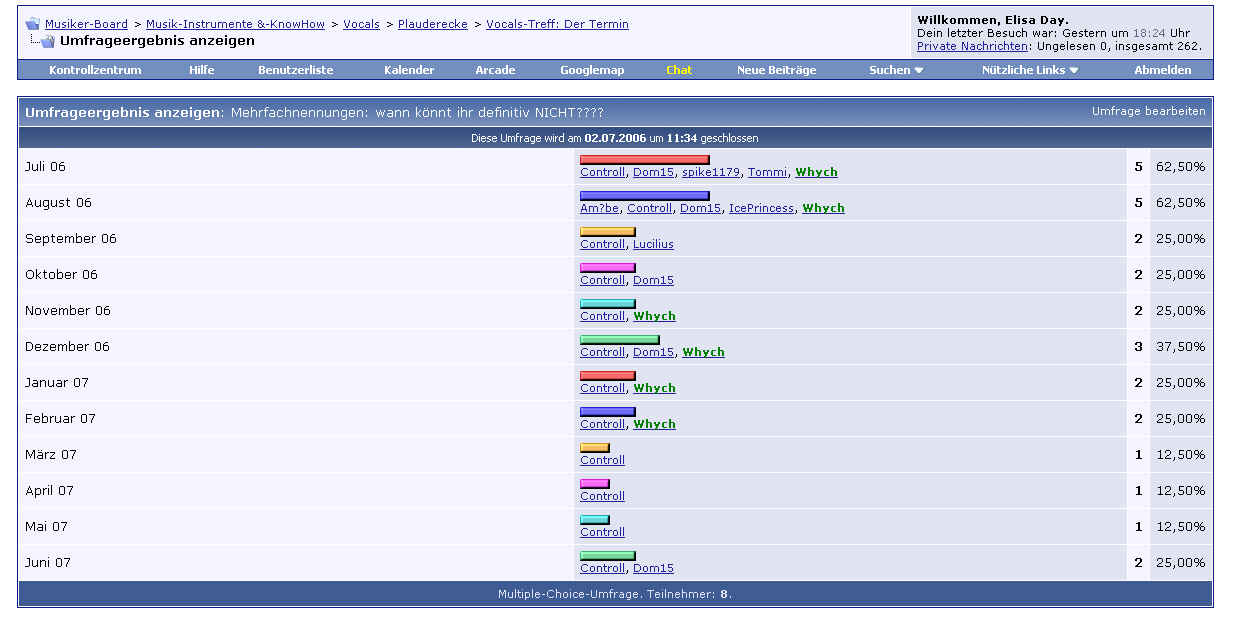The height and width of the screenshot is (622, 1236).
Task: Click the folder icon beside Umfrageergebnis anzeigen
Action: tap(46, 41)
